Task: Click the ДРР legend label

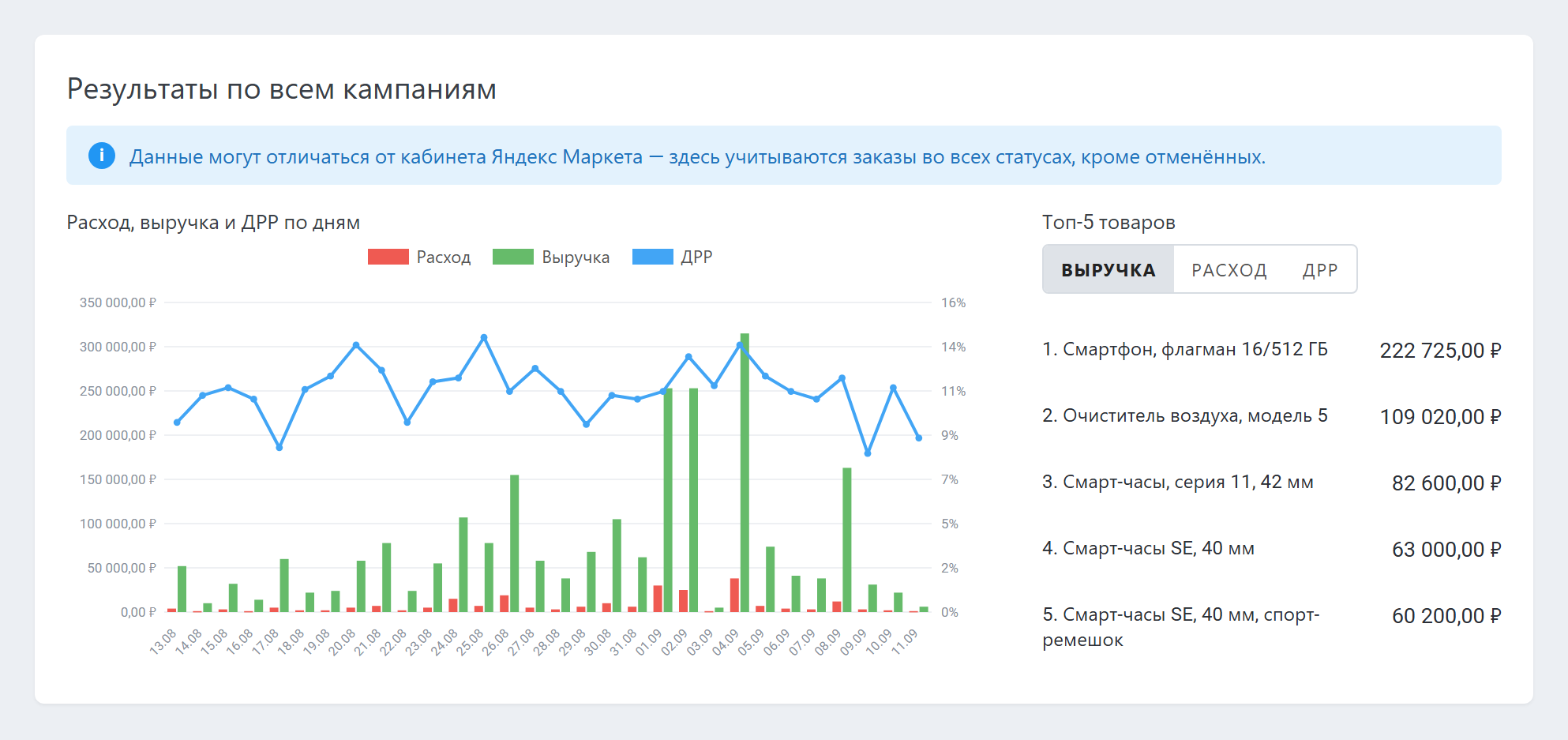Action: click(697, 257)
